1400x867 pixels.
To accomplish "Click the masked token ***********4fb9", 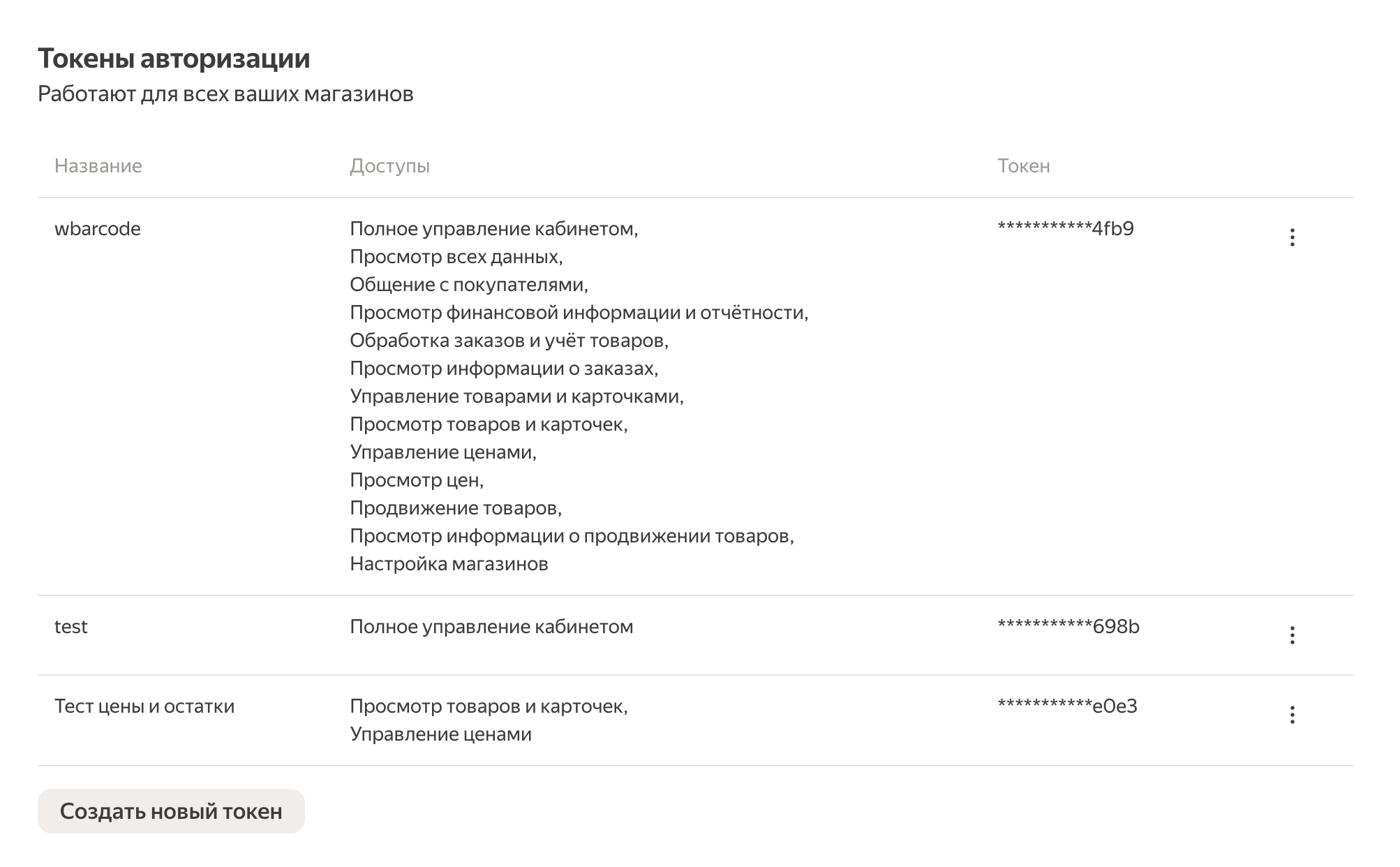I will pyautogui.click(x=1067, y=227).
